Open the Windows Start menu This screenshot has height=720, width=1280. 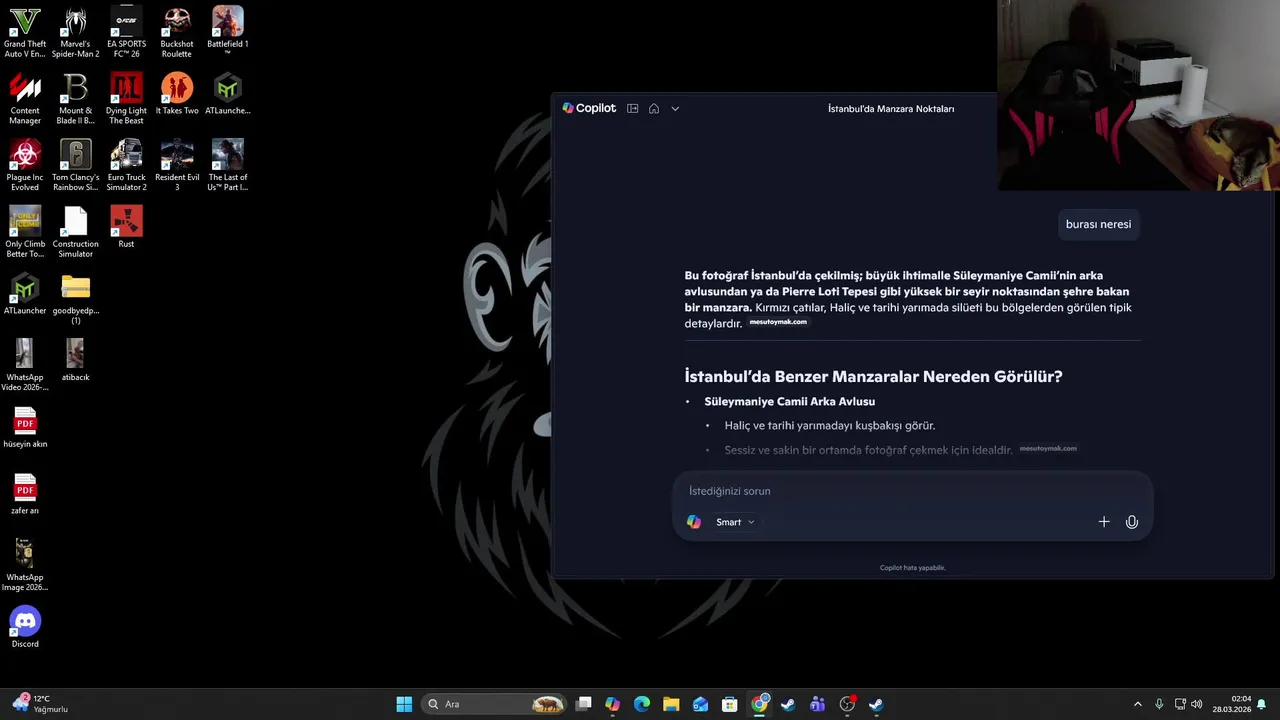[404, 704]
